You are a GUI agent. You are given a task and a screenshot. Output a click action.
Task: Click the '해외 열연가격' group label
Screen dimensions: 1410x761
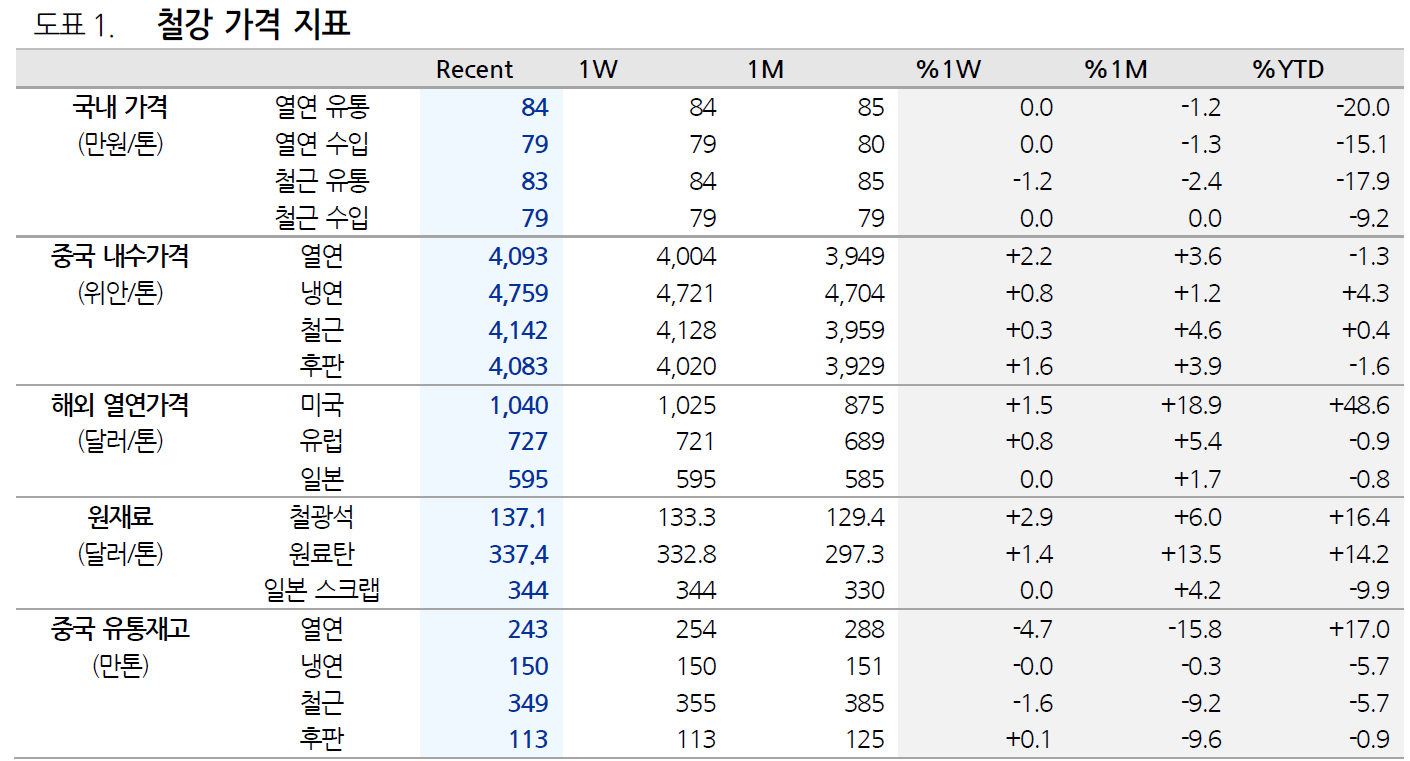pos(120,404)
